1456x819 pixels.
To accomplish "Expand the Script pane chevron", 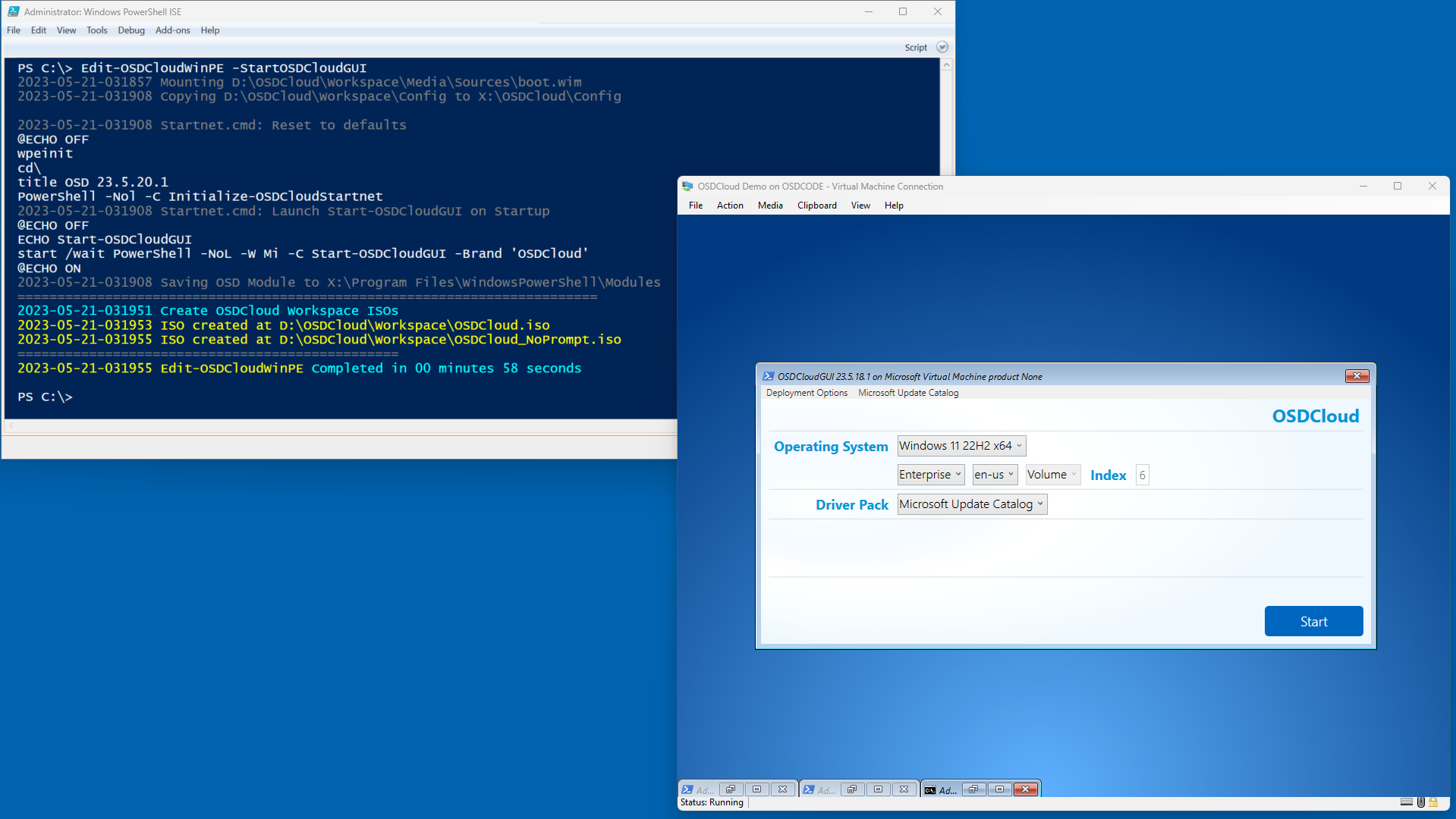I will pyautogui.click(x=942, y=47).
